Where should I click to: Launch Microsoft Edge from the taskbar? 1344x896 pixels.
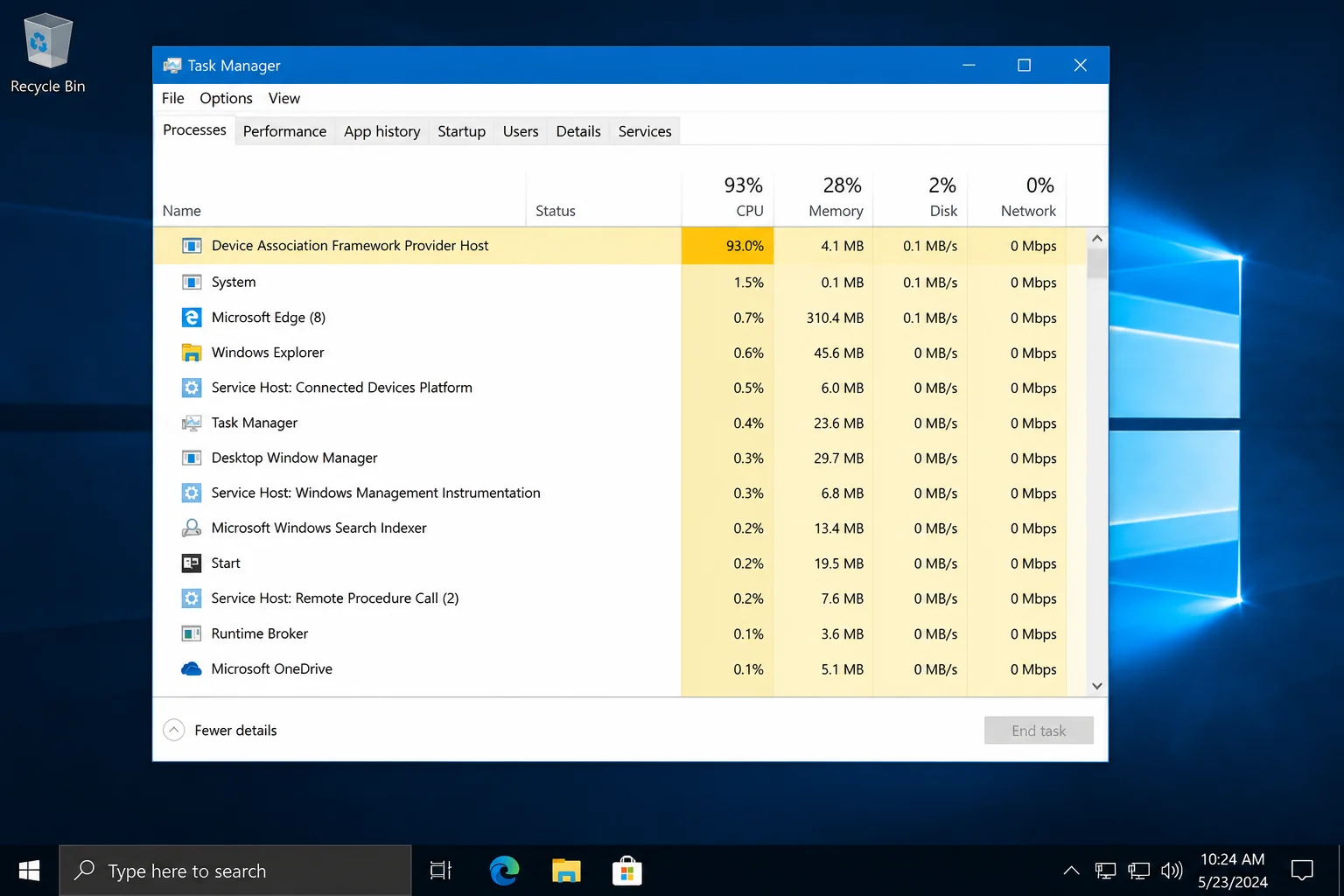[504, 871]
